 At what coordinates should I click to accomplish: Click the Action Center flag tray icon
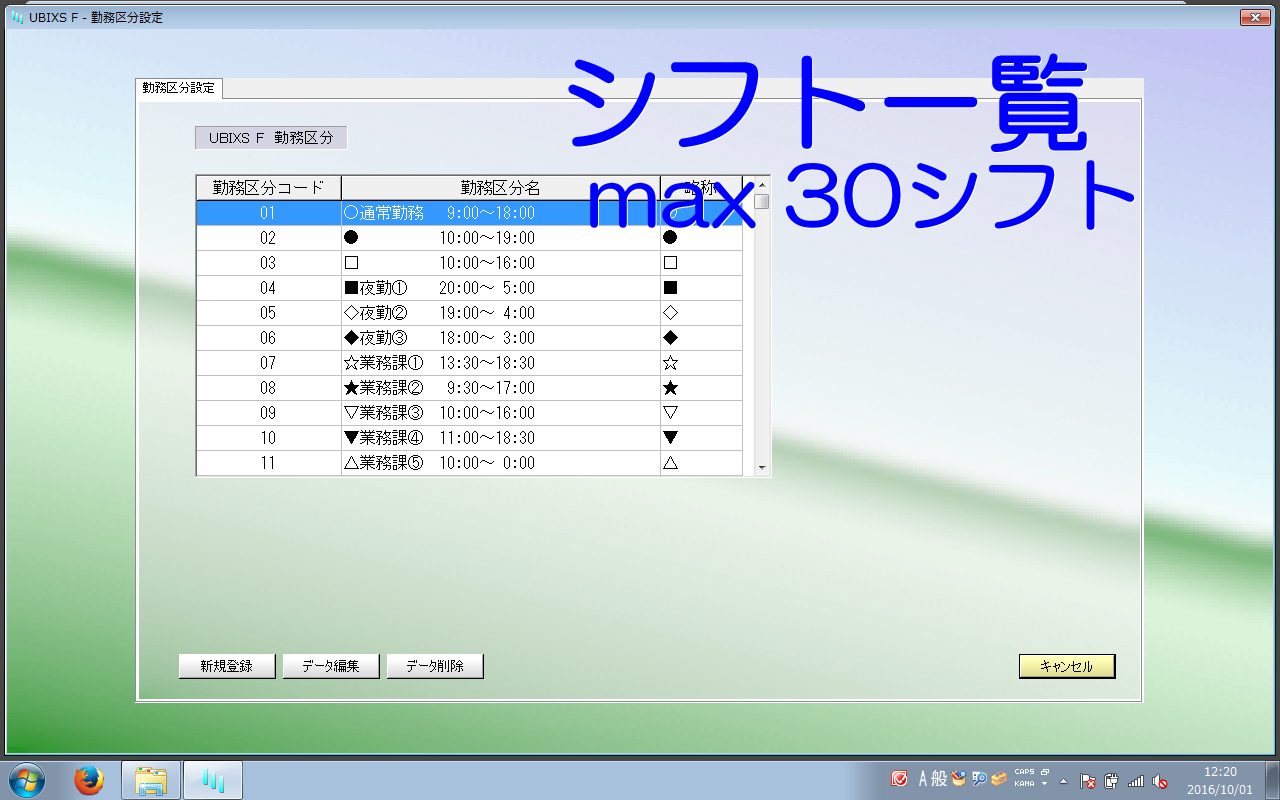tap(1088, 781)
